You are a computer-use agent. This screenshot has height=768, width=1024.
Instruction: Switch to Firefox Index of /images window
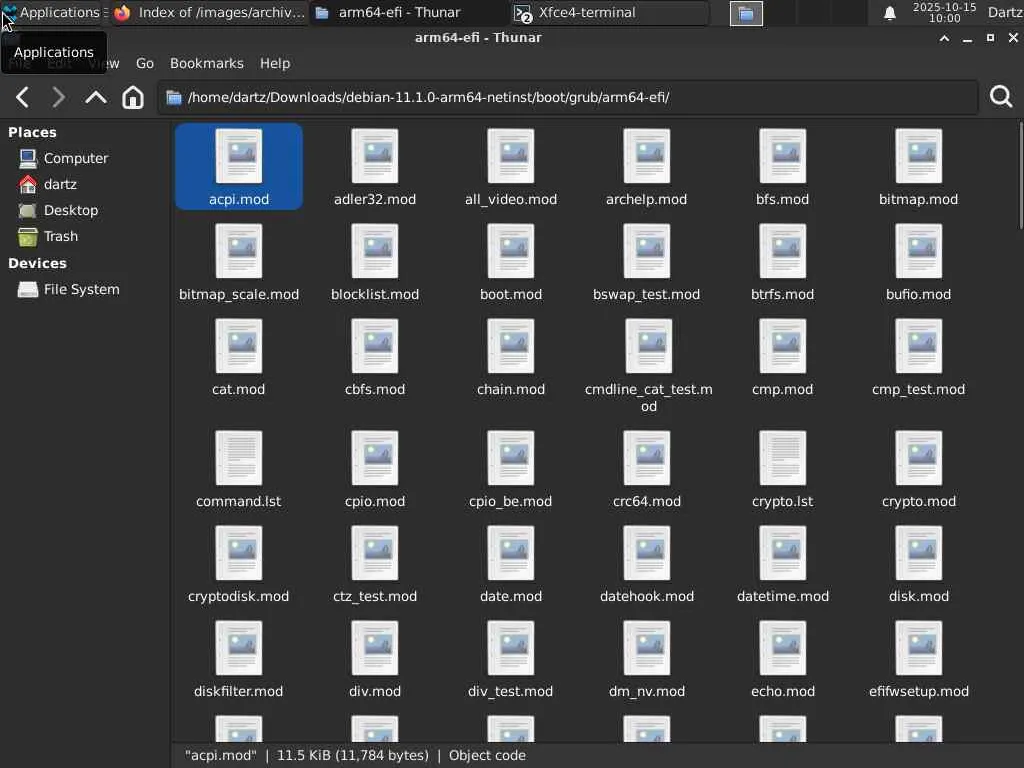(210, 12)
